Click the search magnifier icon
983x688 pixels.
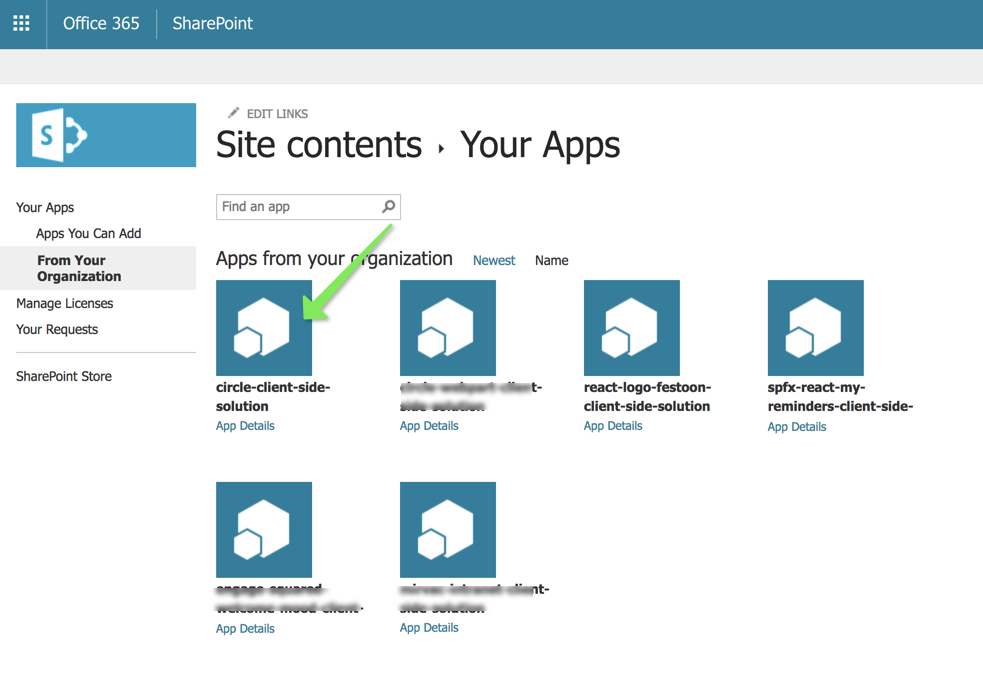[x=389, y=206]
